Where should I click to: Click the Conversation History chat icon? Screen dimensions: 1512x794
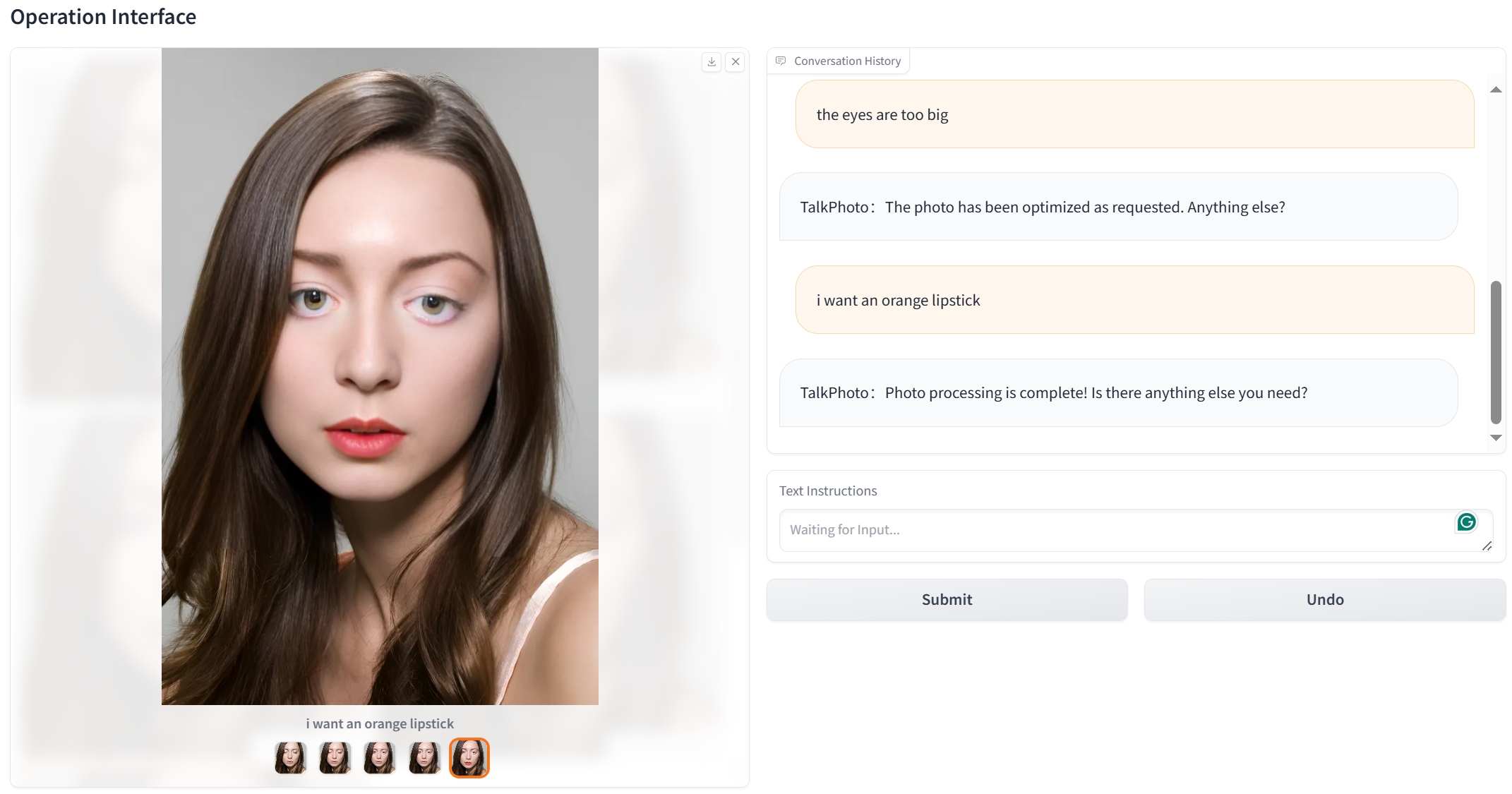click(x=781, y=61)
